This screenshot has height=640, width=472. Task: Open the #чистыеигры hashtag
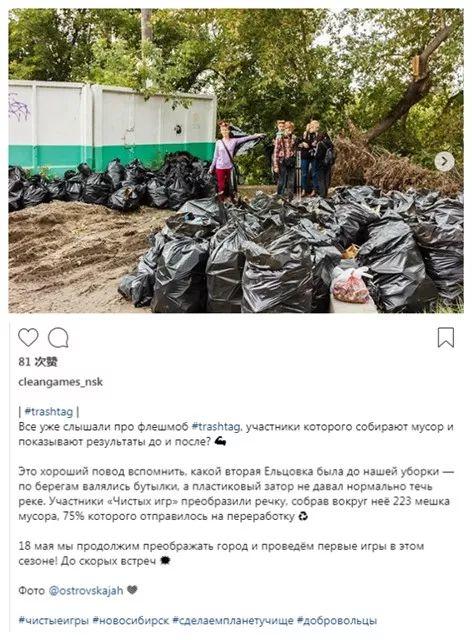pos(53,621)
